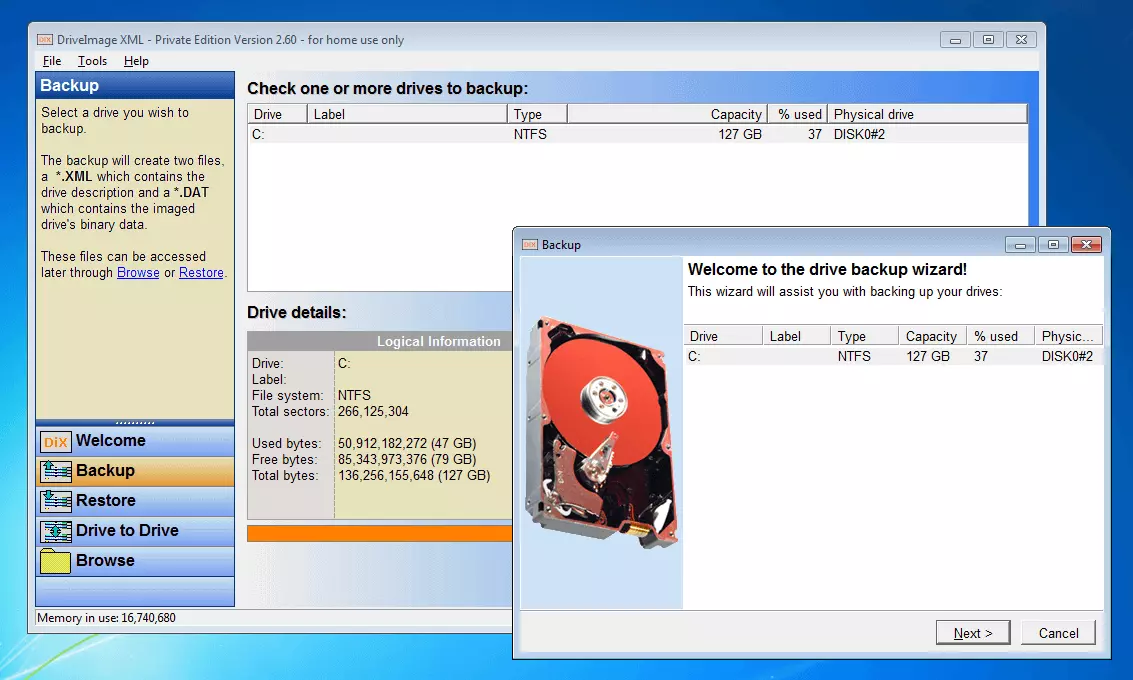Open the Help menu
The width and height of the screenshot is (1133, 680).
pyautogui.click(x=136, y=61)
